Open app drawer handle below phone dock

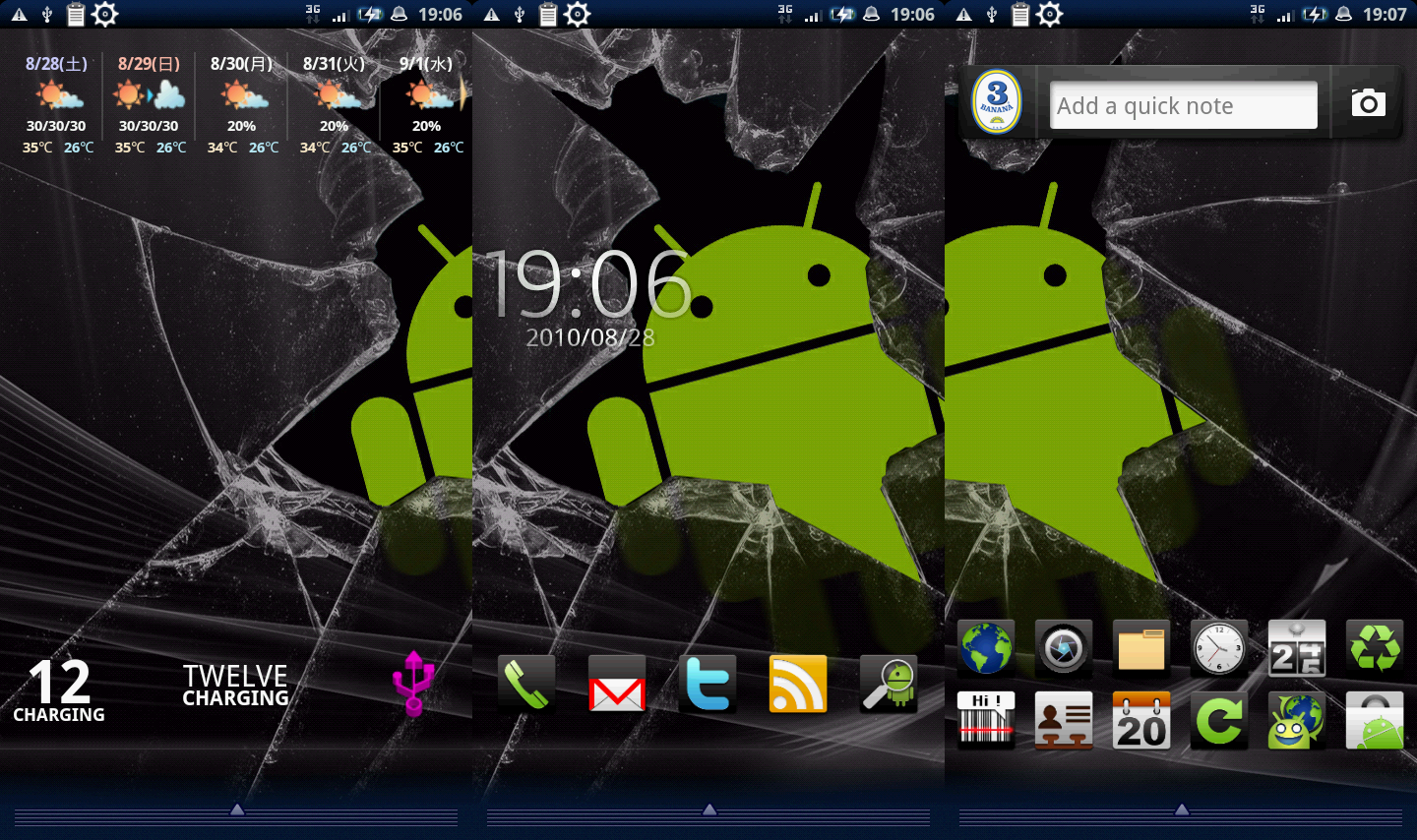(708, 812)
